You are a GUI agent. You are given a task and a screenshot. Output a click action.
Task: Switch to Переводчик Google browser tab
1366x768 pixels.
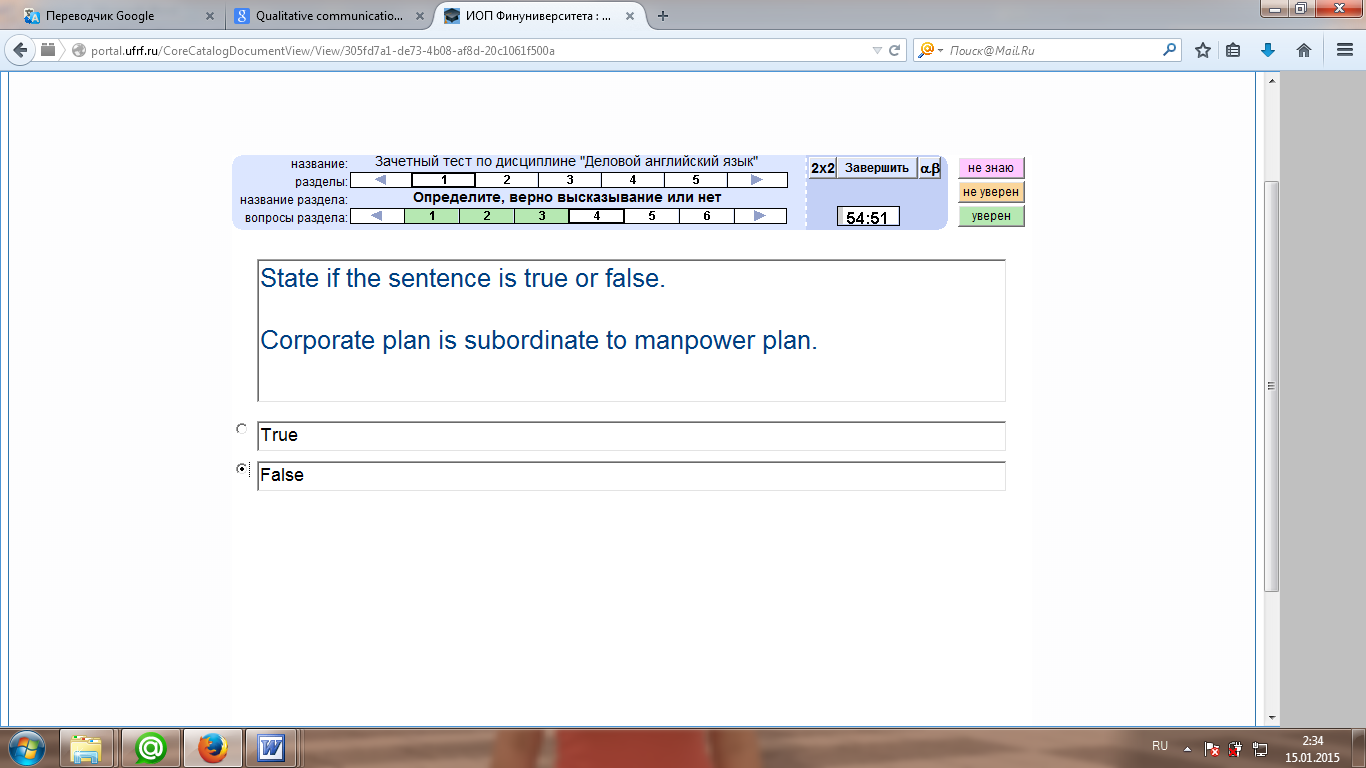[x=118, y=16]
